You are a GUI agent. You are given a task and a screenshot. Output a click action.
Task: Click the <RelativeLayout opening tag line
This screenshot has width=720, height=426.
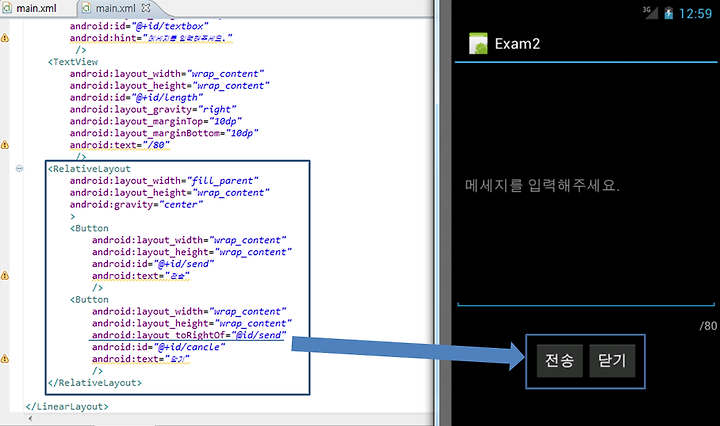(89, 168)
